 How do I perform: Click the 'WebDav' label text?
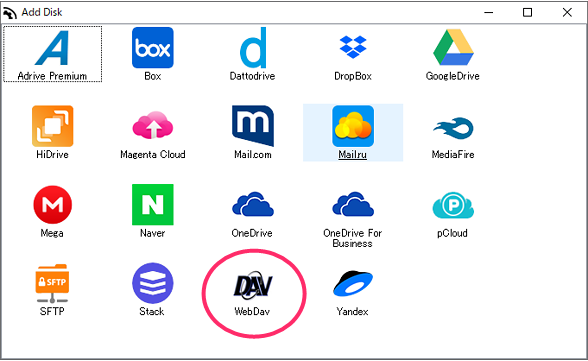pos(252,312)
